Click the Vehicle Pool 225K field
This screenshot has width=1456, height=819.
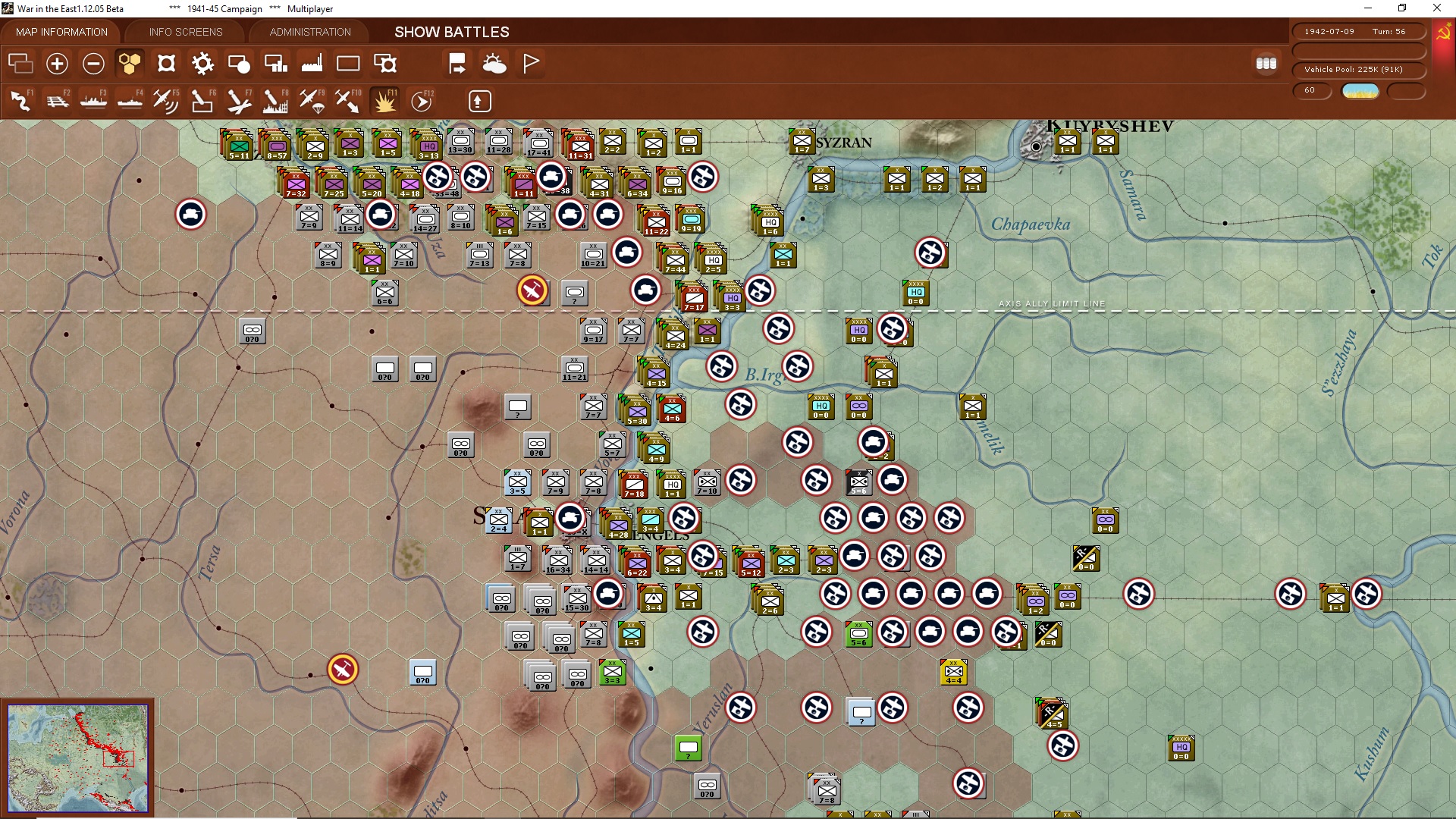[x=1359, y=69]
